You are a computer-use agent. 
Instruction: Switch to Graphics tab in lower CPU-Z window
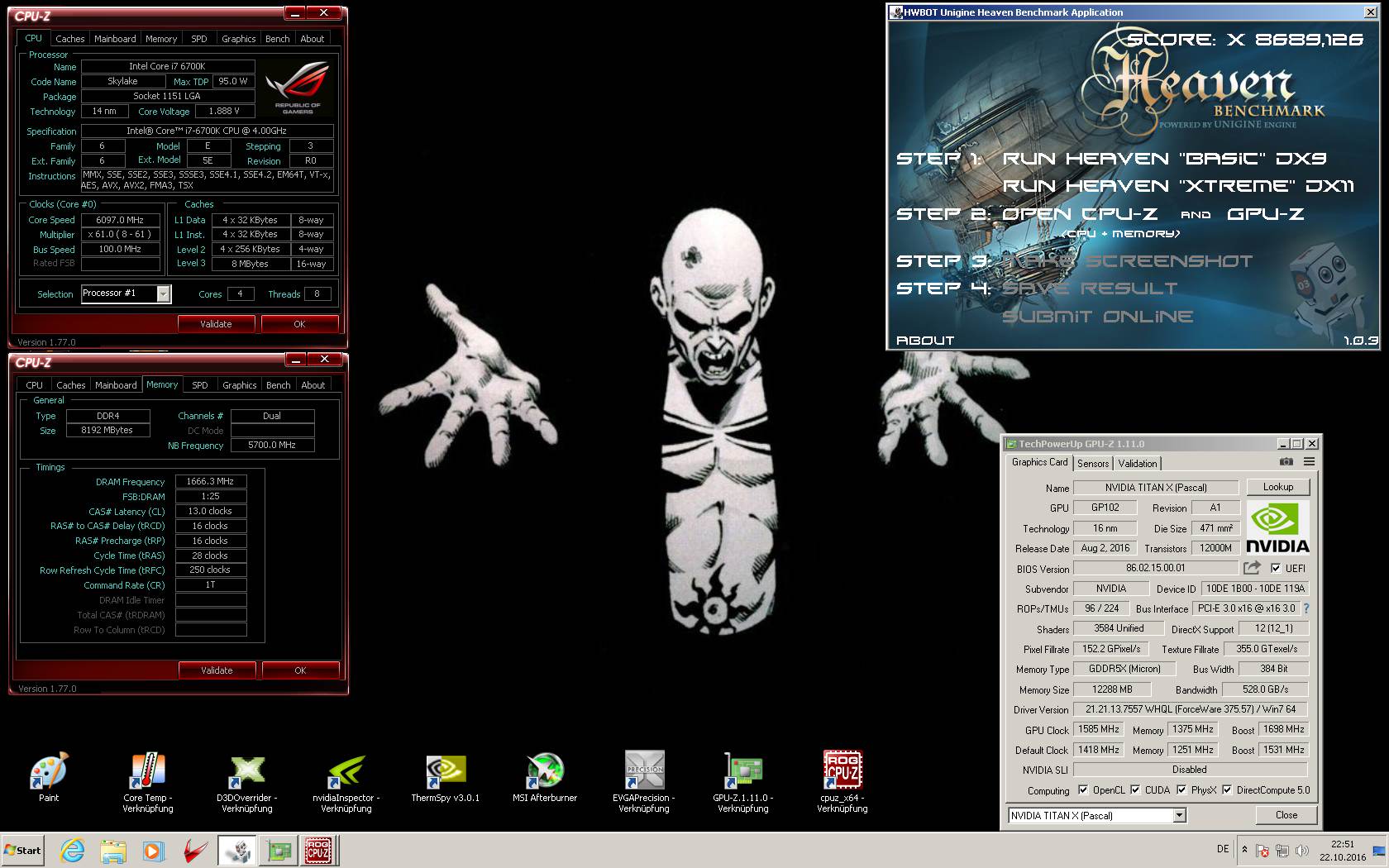coord(240,385)
